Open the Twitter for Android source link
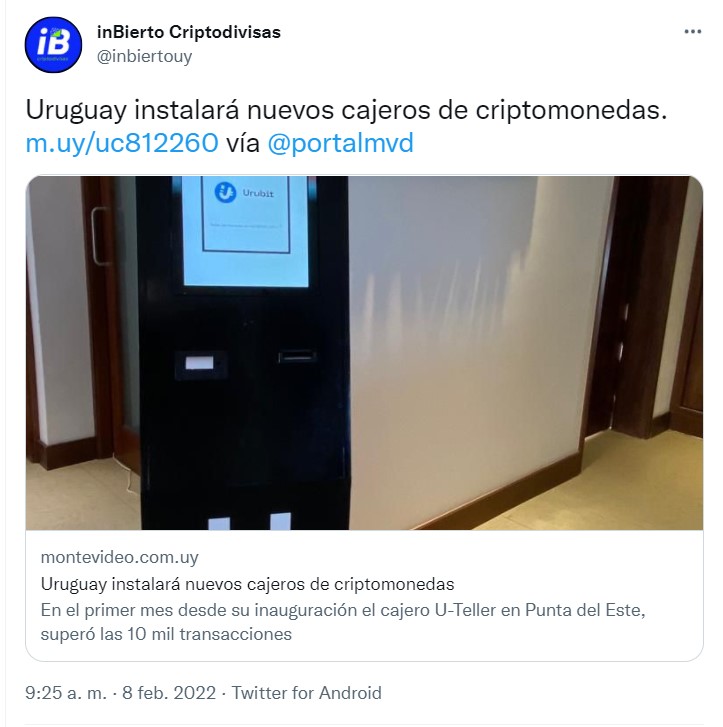The image size is (723, 727). [x=307, y=693]
